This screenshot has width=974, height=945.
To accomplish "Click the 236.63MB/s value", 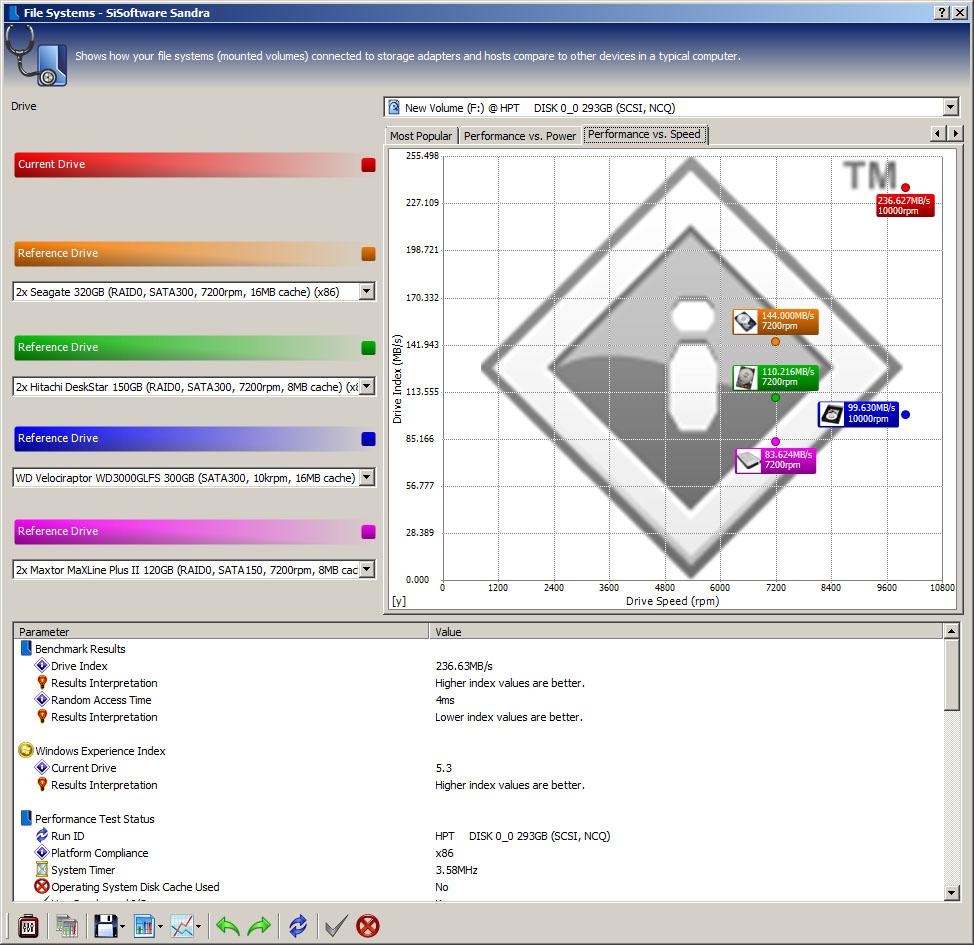I will (x=464, y=665).
